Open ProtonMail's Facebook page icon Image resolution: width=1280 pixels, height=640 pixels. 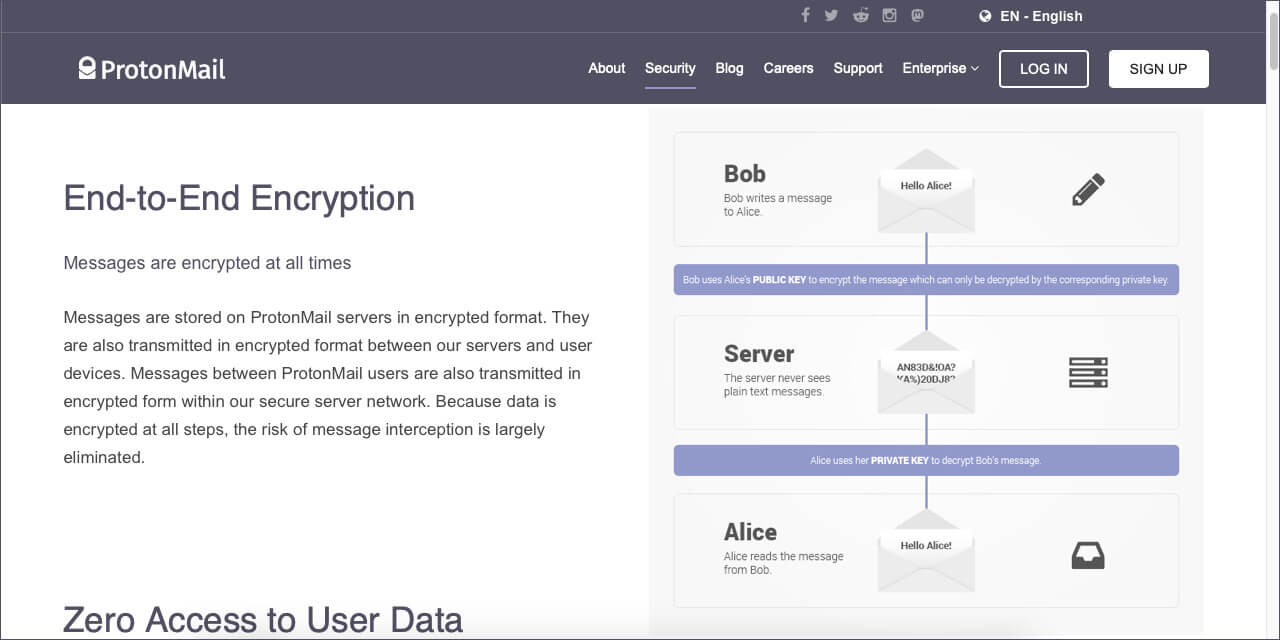coord(805,15)
